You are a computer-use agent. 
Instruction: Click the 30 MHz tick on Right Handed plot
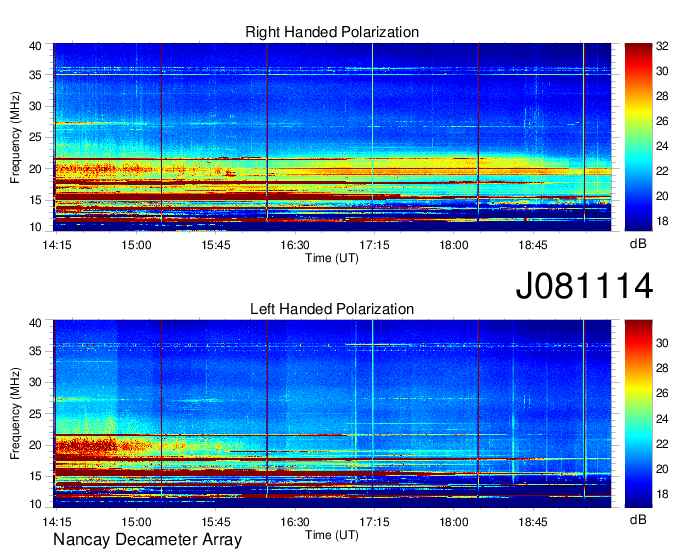click(35, 106)
